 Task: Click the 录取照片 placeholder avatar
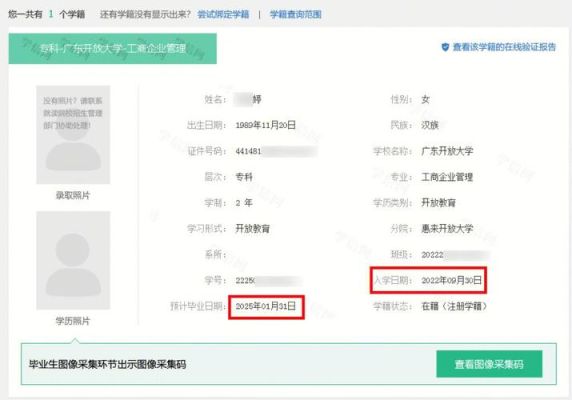(x=73, y=135)
